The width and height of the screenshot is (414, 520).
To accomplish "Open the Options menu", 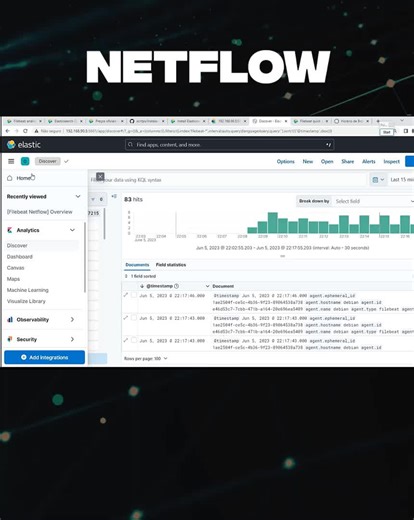I will (286, 161).
